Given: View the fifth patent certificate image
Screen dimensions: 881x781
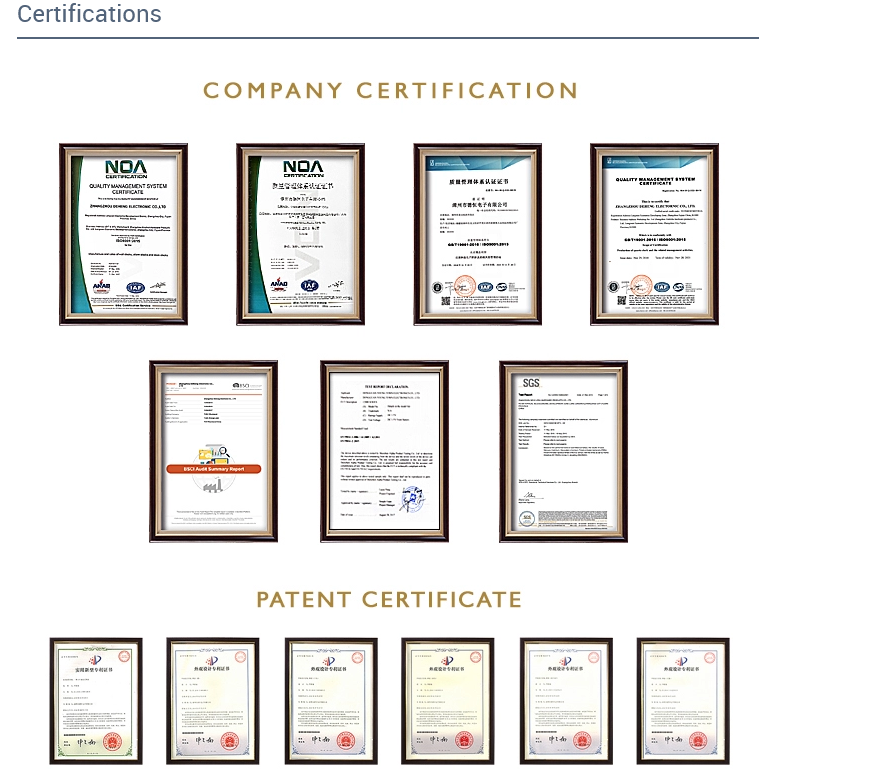Looking at the screenshot, I should (x=565, y=701).
